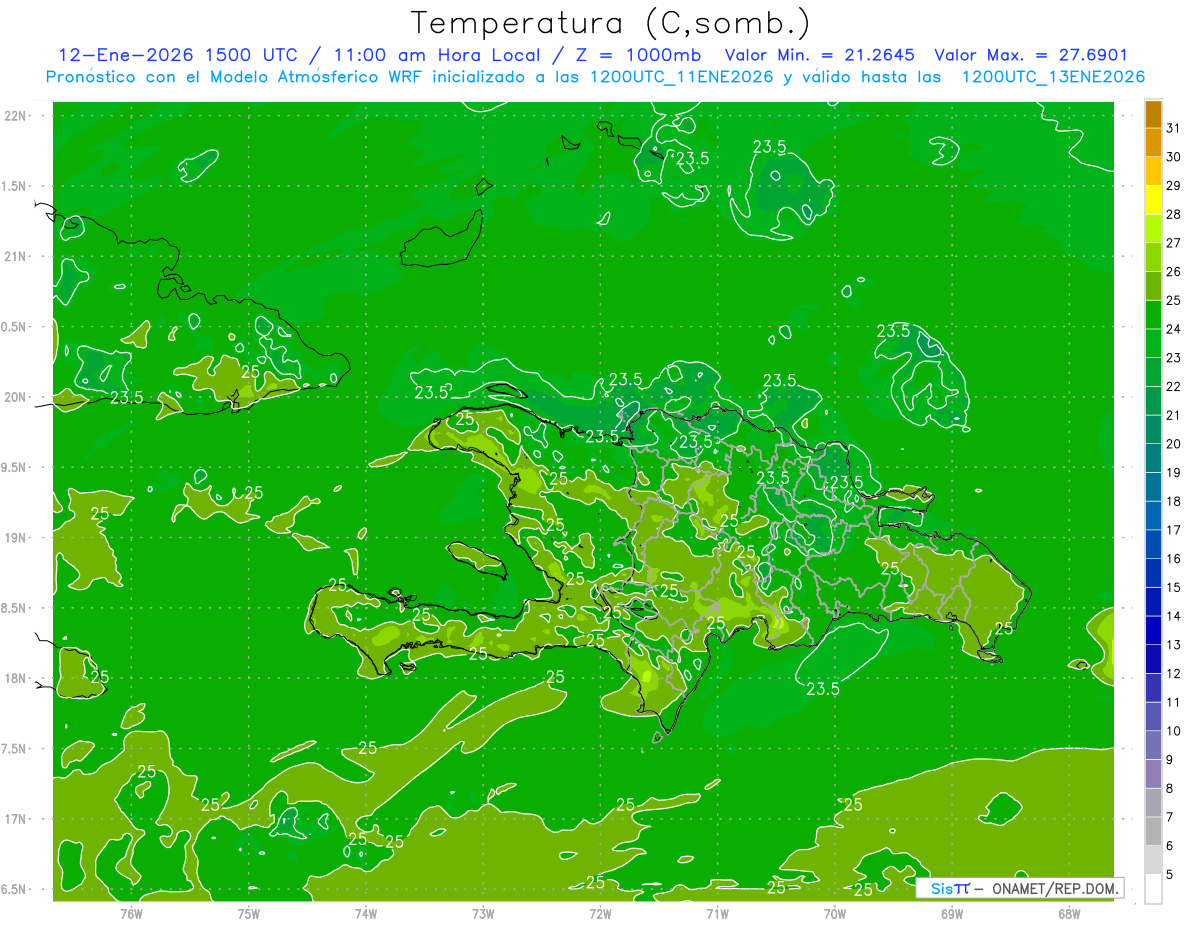This screenshot has height=927, width=1200.
Task: Click the "1200UTC_13ENE2026" valid-until time
Action: click(1053, 77)
